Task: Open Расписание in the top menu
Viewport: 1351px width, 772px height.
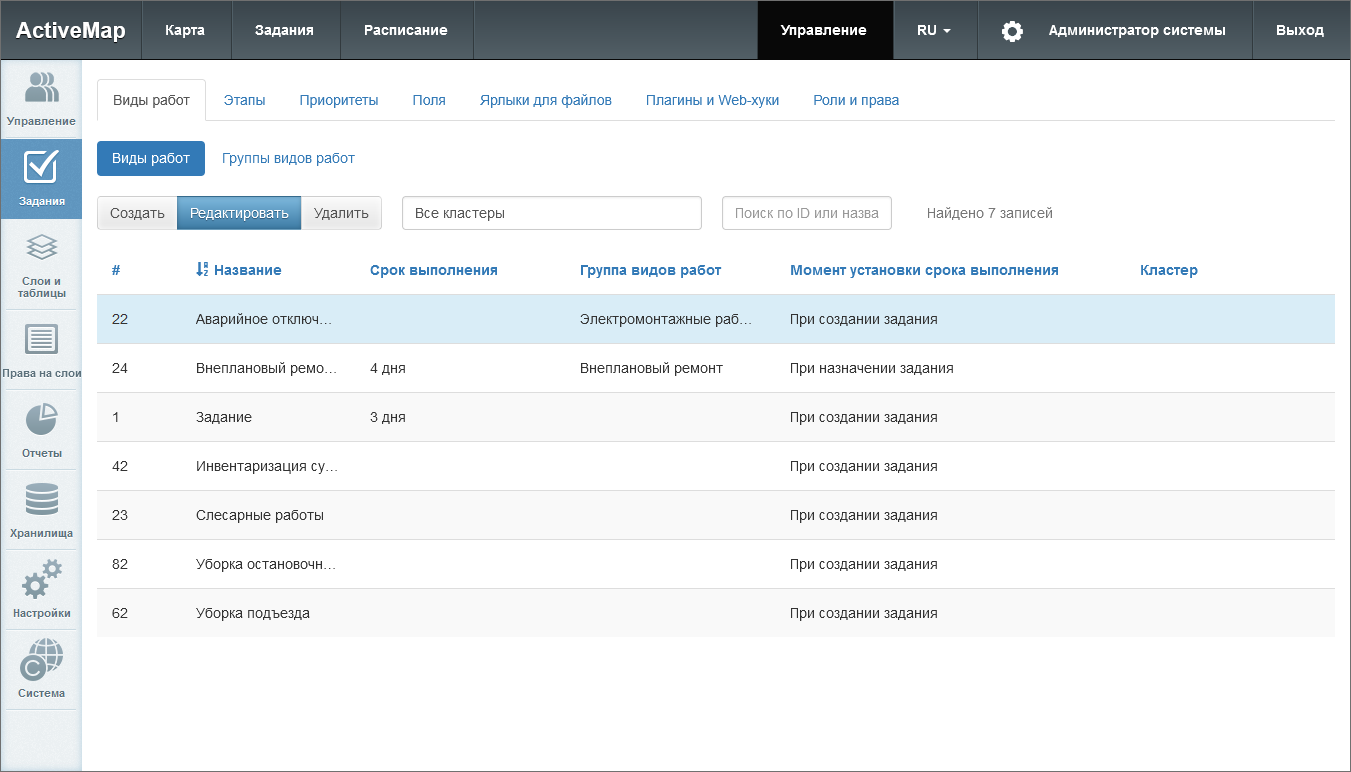Action: [405, 31]
